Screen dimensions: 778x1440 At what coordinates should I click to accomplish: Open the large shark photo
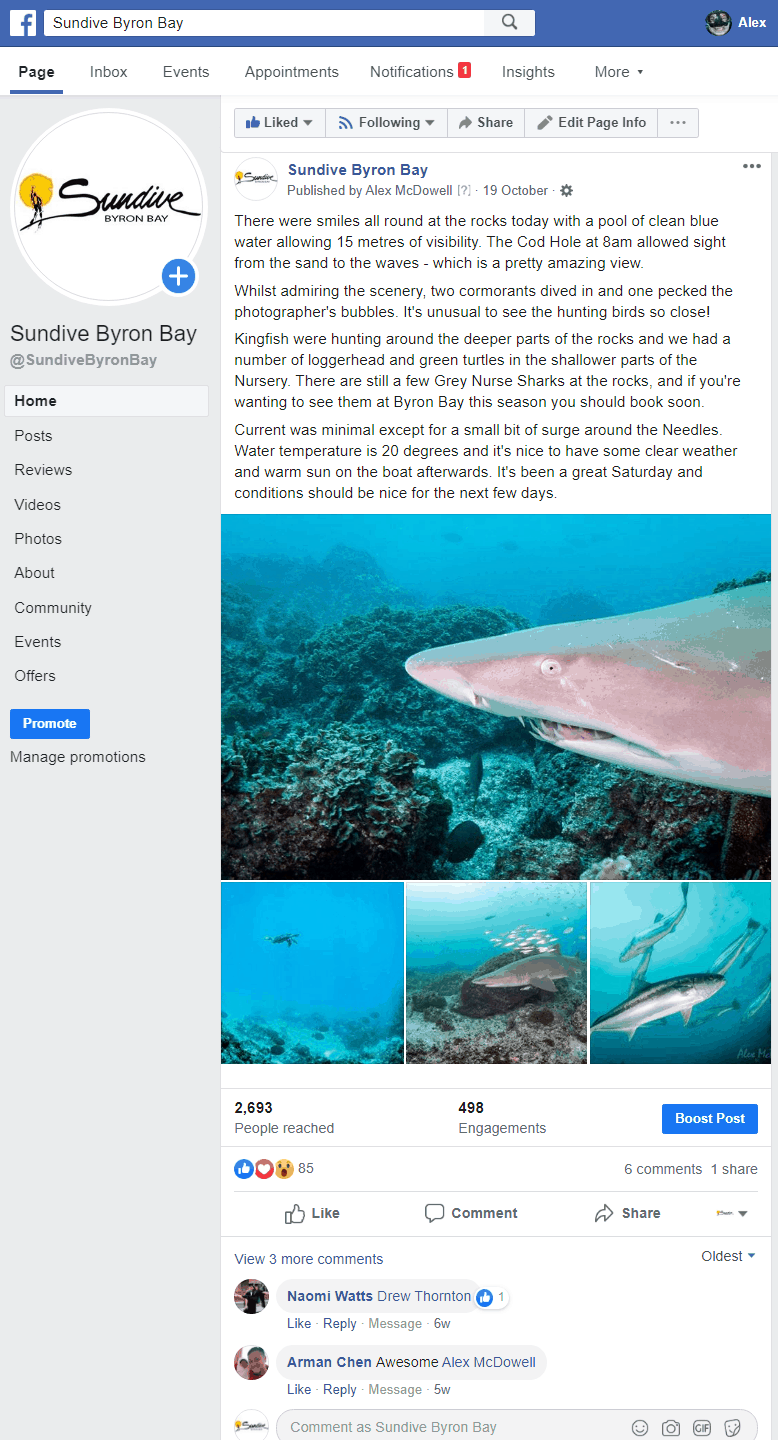coord(496,697)
